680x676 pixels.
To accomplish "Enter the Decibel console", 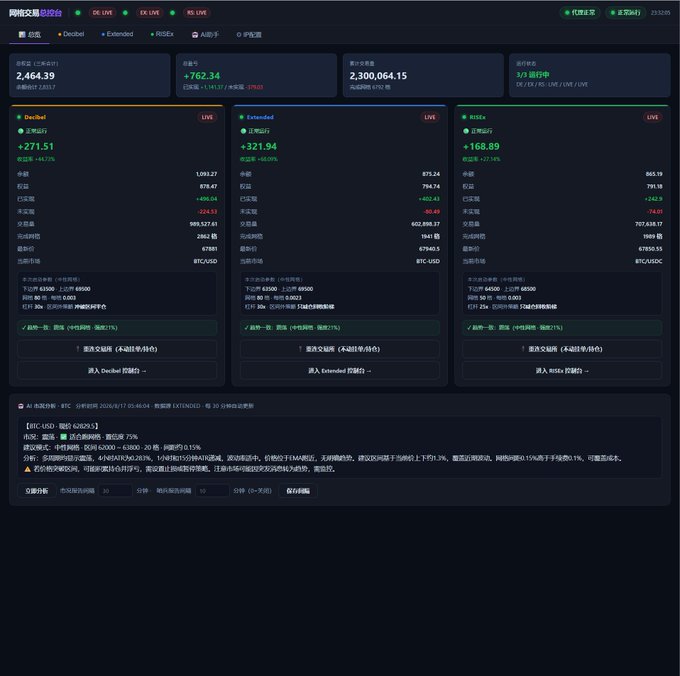I will [x=117, y=371].
